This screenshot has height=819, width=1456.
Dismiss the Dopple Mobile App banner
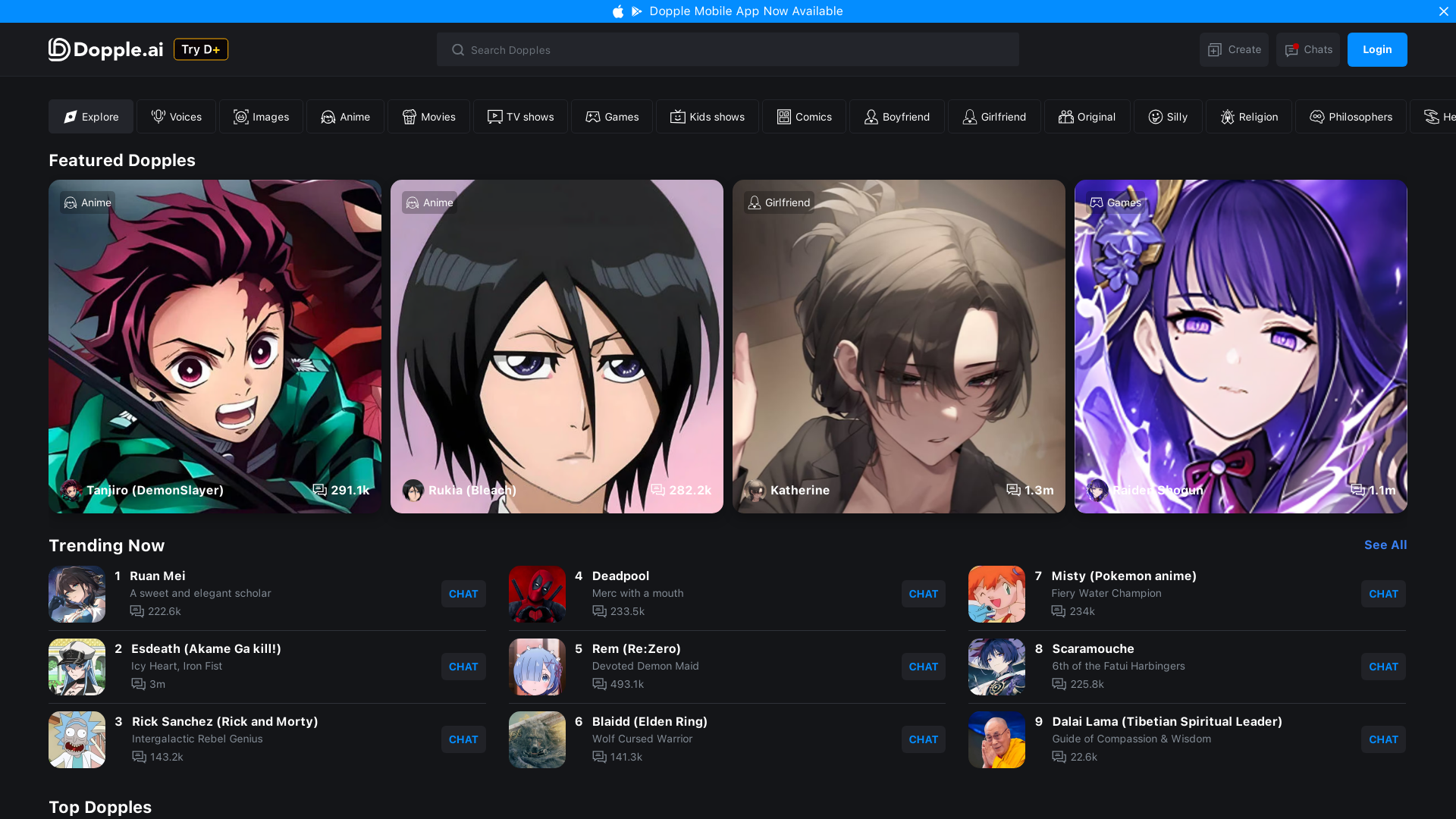[1443, 11]
